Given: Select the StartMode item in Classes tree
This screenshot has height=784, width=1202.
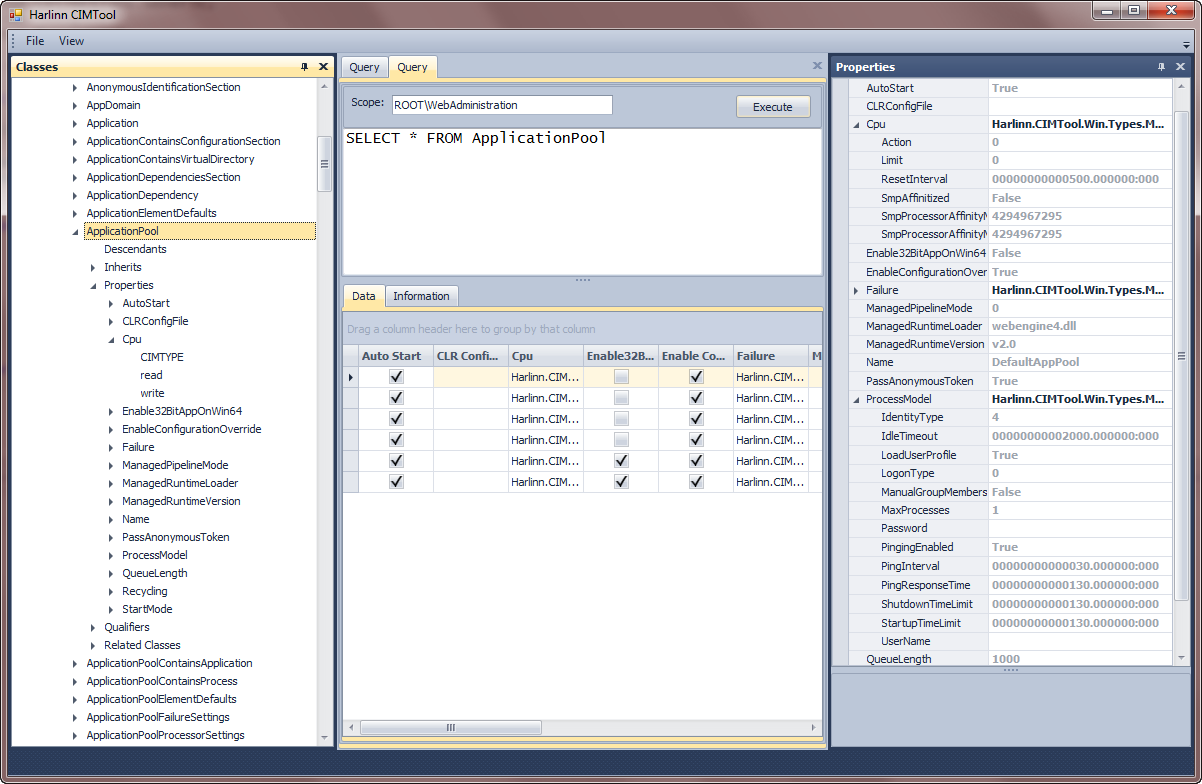Looking at the screenshot, I should click(x=147, y=609).
